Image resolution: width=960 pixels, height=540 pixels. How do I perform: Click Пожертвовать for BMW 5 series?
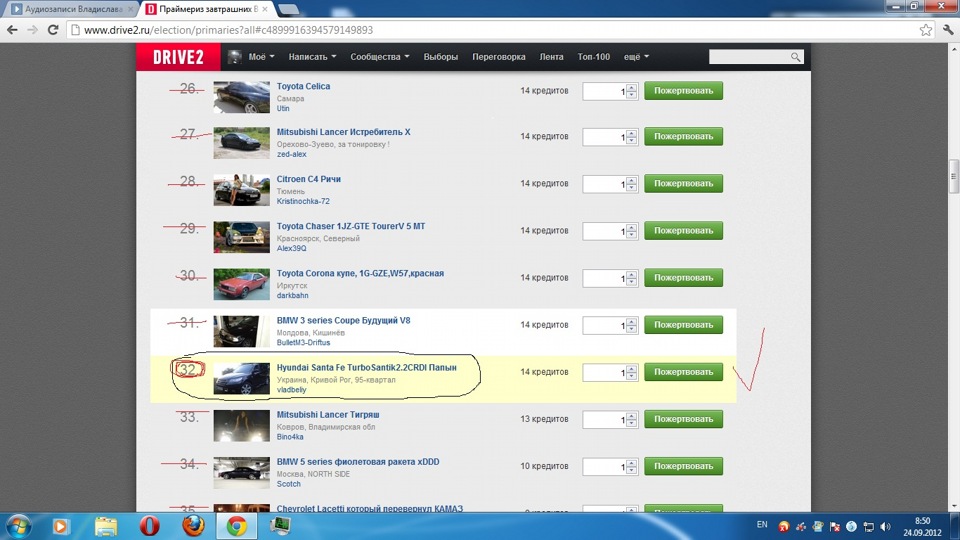(x=683, y=467)
